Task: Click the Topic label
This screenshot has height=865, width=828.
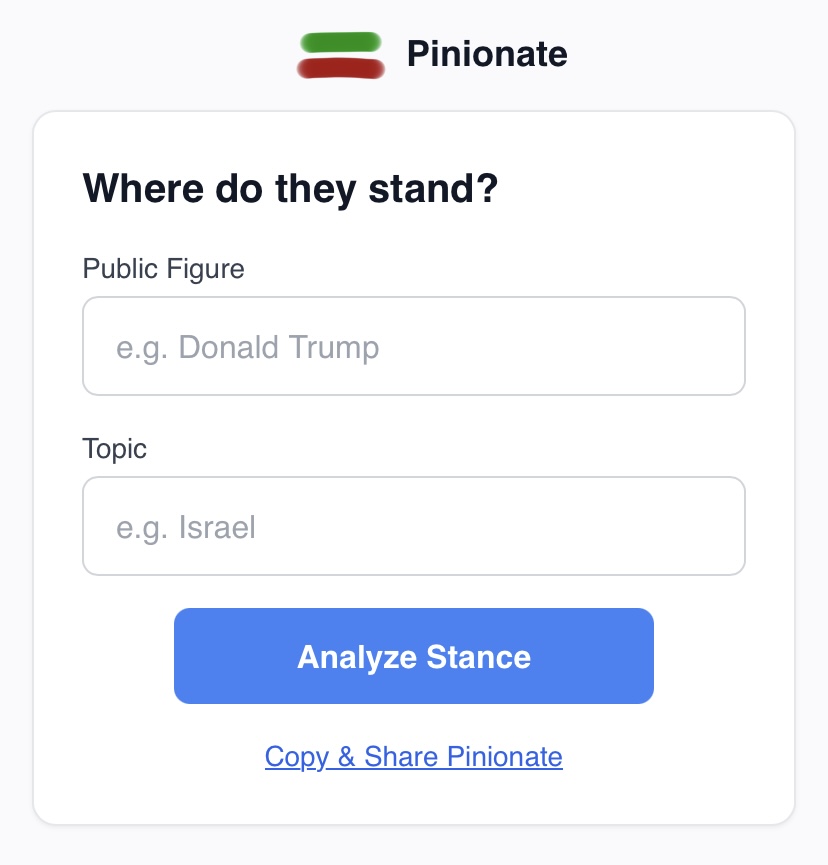Action: click(x=115, y=448)
